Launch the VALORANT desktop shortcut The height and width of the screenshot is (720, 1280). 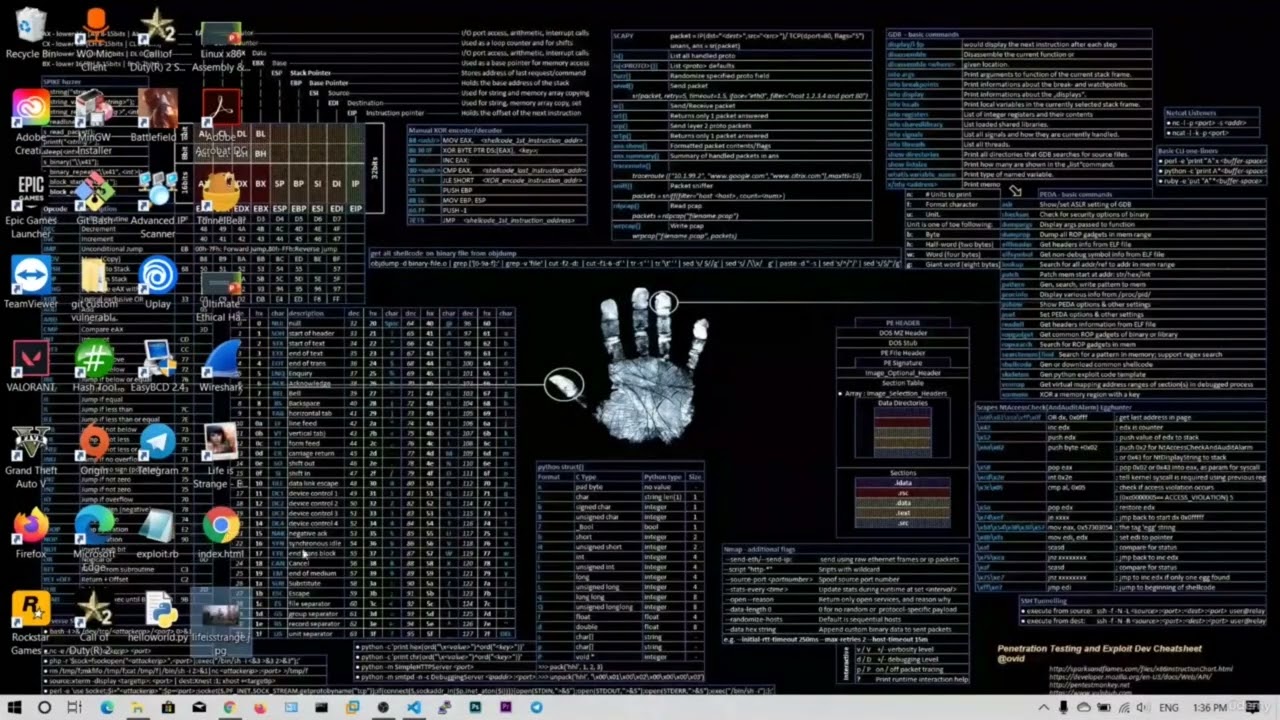click(30, 362)
